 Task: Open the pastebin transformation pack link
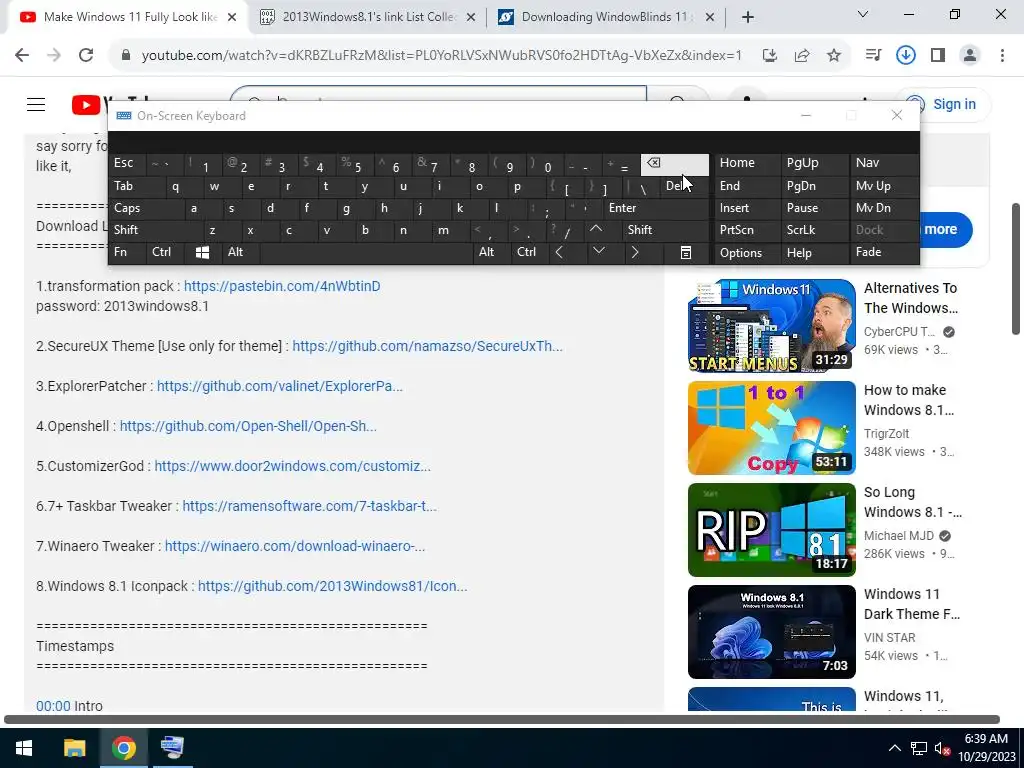click(x=282, y=286)
